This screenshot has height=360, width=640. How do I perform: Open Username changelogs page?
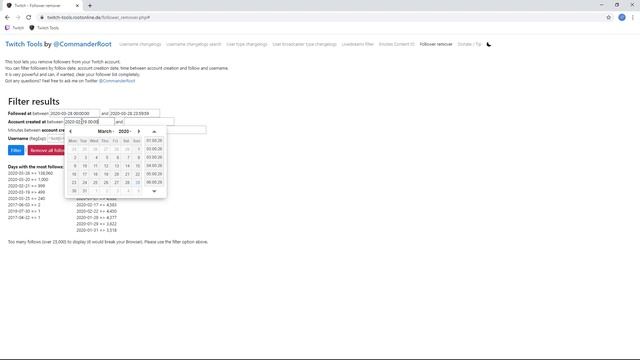click(140, 44)
